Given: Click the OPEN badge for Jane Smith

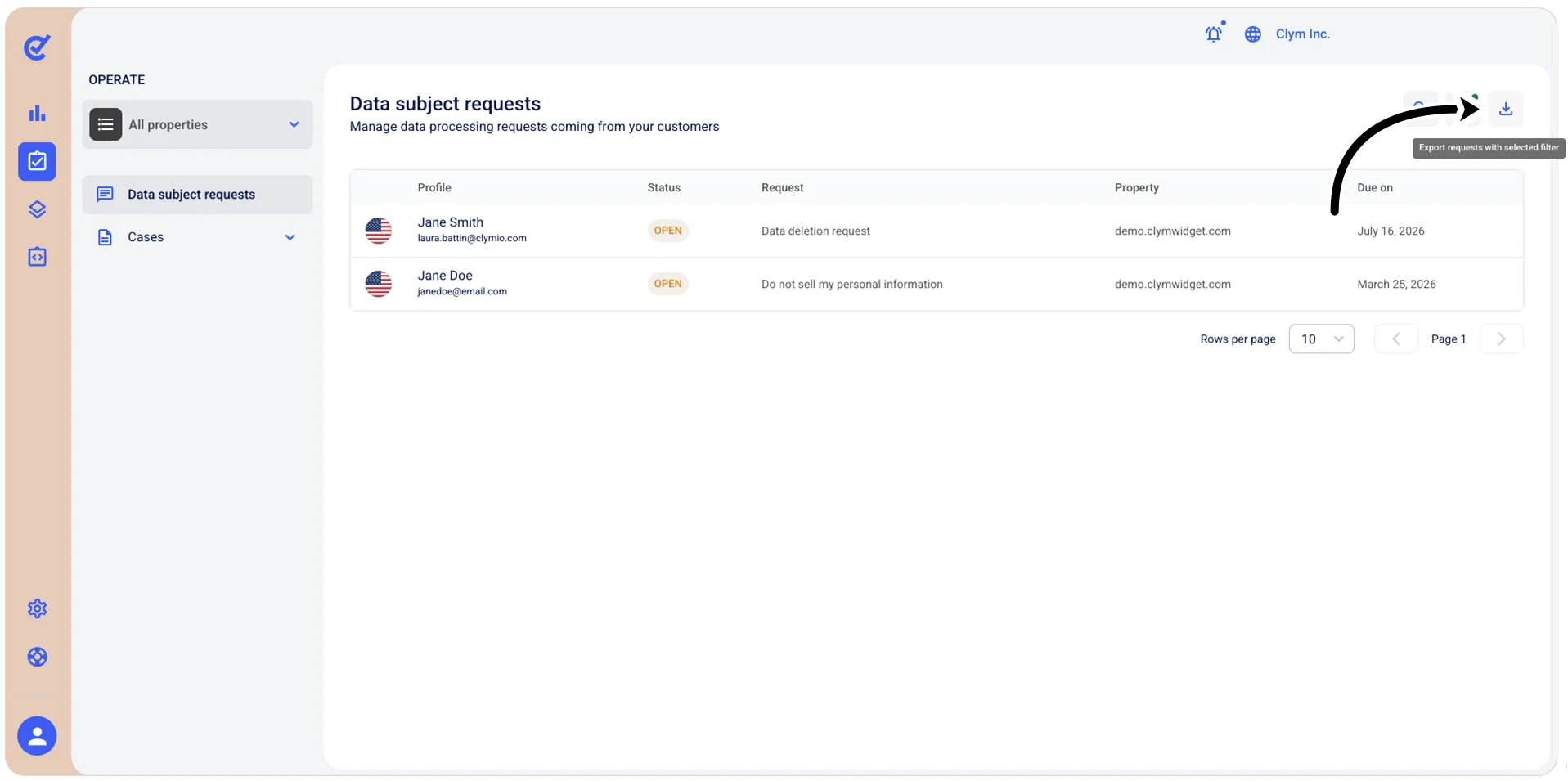Looking at the screenshot, I should [667, 231].
